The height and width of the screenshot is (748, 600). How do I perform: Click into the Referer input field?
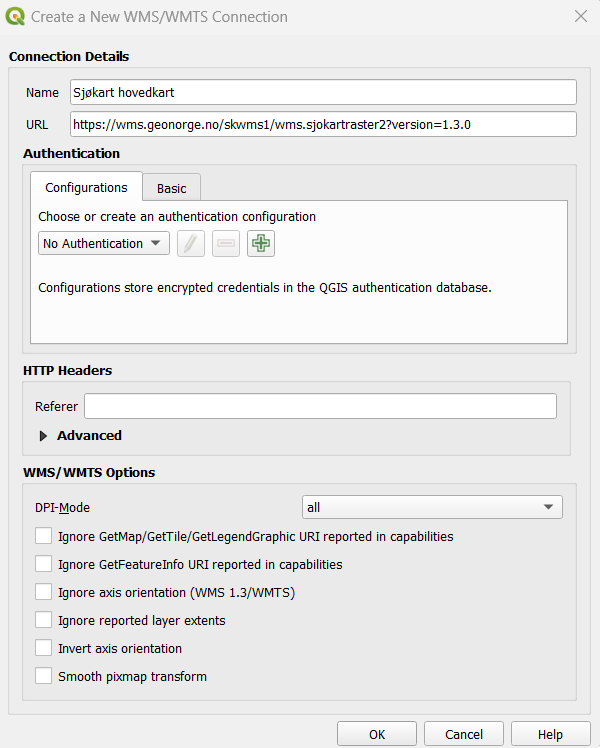pyautogui.click(x=321, y=406)
